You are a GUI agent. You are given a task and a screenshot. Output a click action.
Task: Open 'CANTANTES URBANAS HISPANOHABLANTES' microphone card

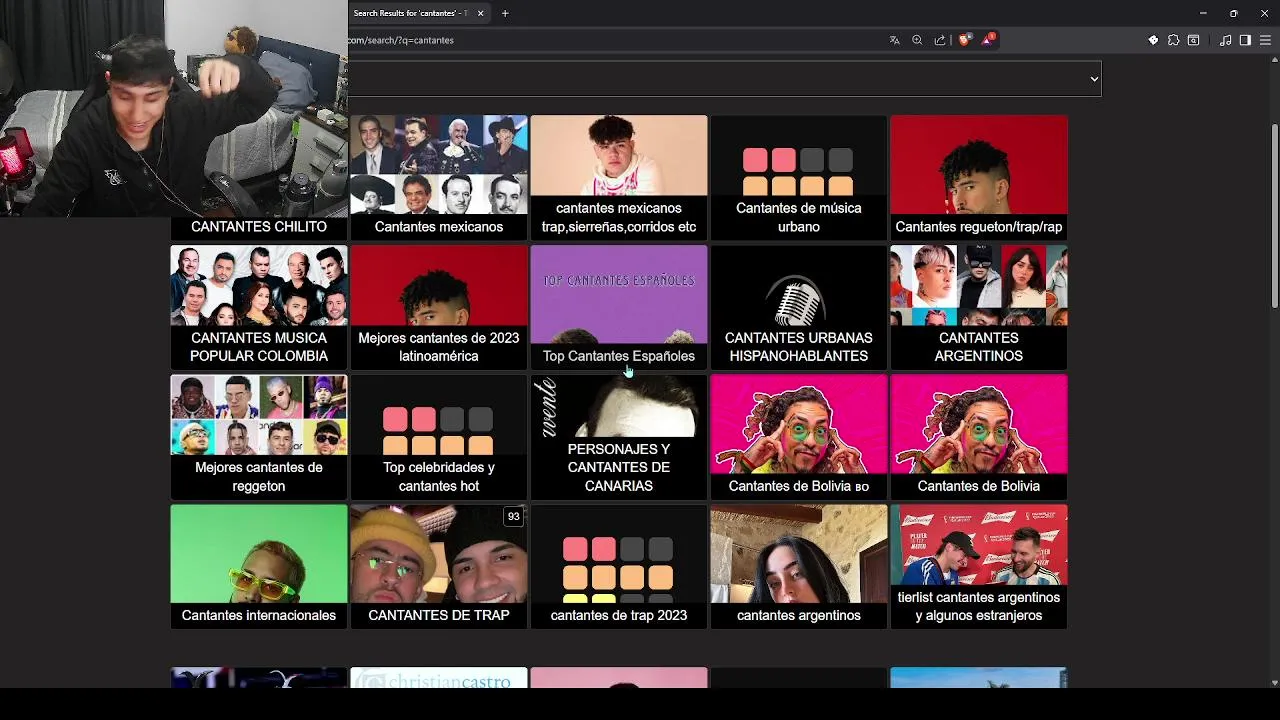coord(799,307)
